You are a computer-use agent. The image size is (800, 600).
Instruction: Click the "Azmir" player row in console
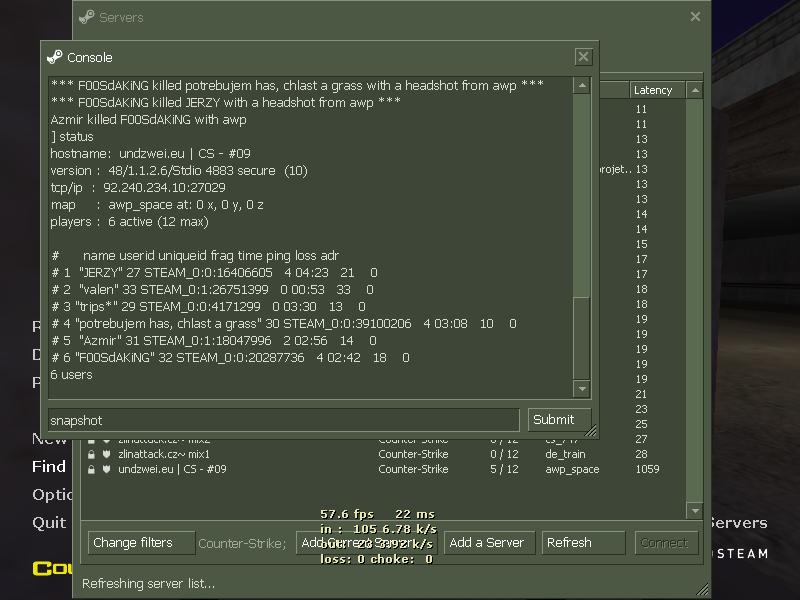214,341
